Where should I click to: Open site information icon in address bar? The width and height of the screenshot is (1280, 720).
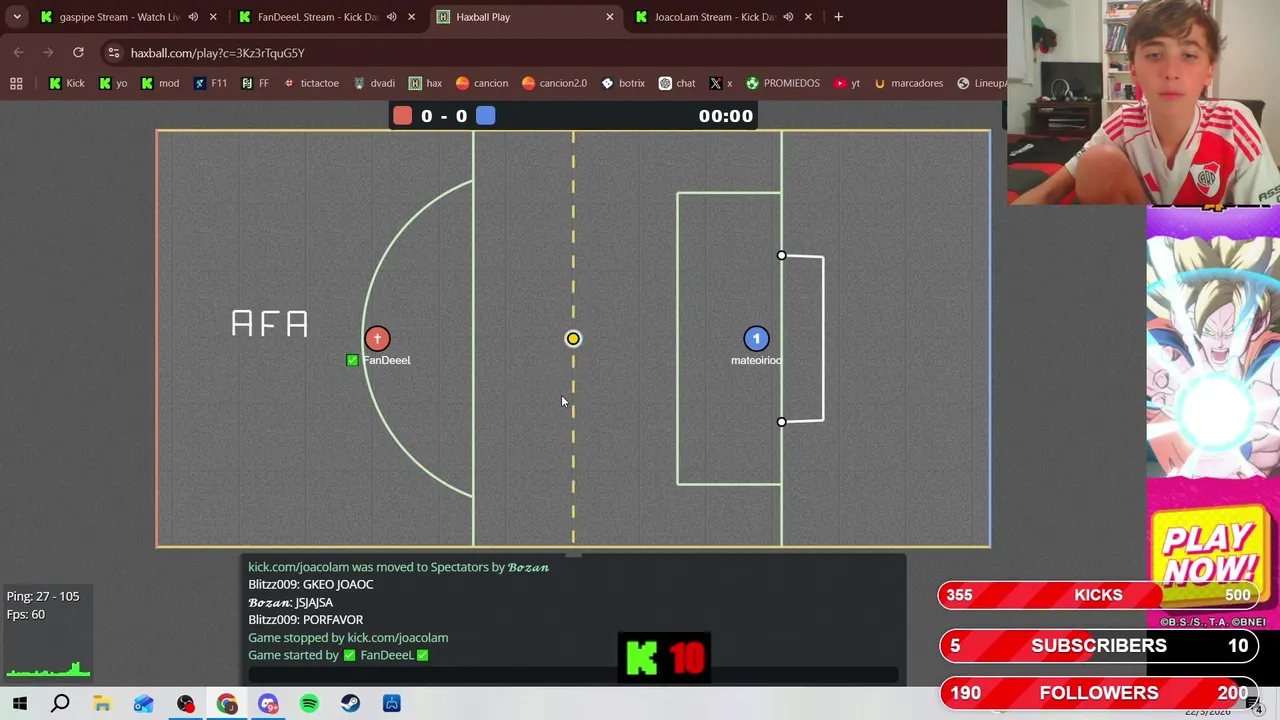click(x=114, y=52)
